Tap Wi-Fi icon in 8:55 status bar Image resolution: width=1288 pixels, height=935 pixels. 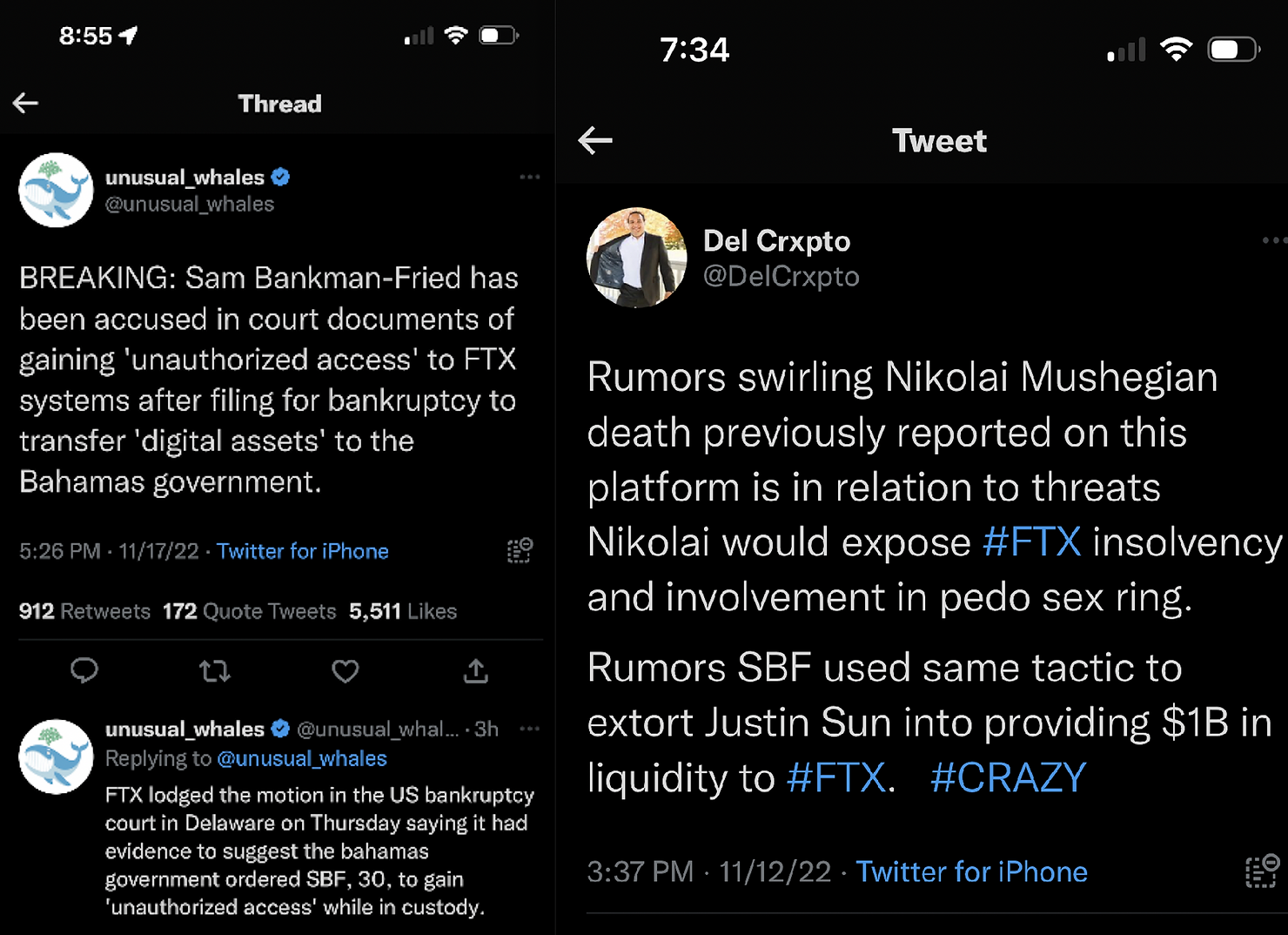[456, 35]
